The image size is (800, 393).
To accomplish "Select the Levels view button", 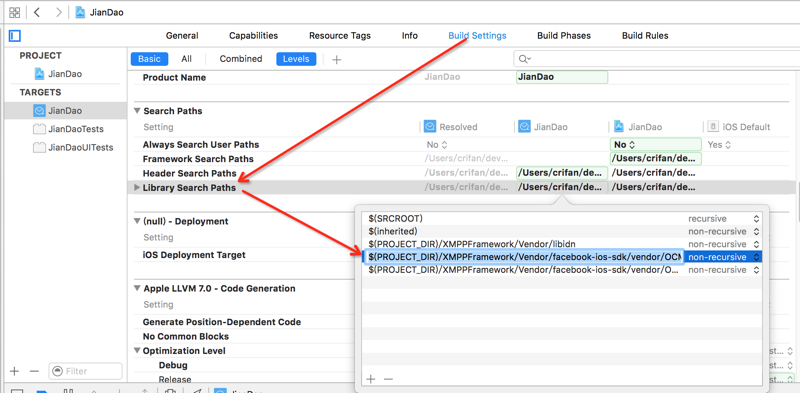I will pyautogui.click(x=296, y=59).
